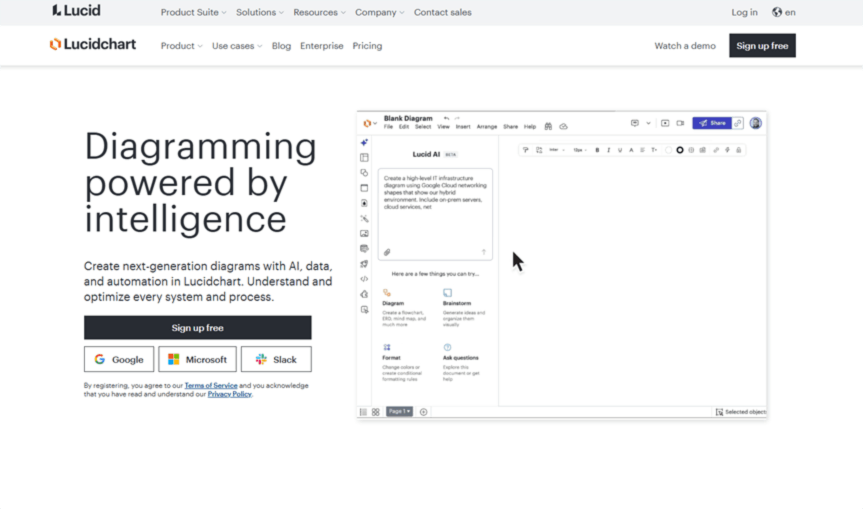Screen dimensions: 863x509
Task: Click the wide Sign up free button
Action: point(197,328)
